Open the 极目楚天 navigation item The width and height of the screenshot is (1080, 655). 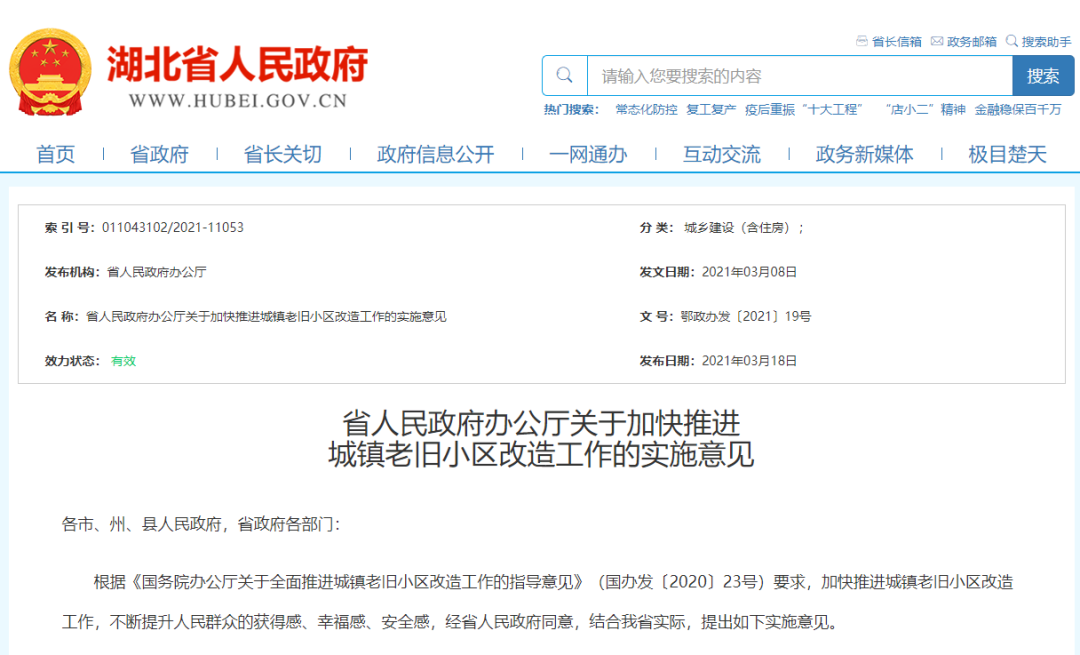[x=1007, y=154]
